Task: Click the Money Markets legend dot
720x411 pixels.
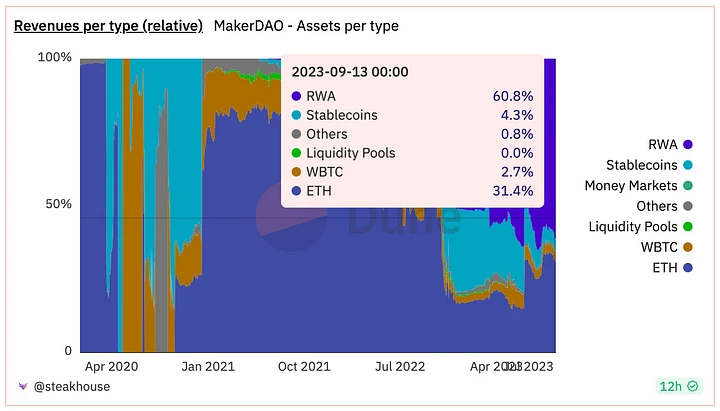Action: 687,186
